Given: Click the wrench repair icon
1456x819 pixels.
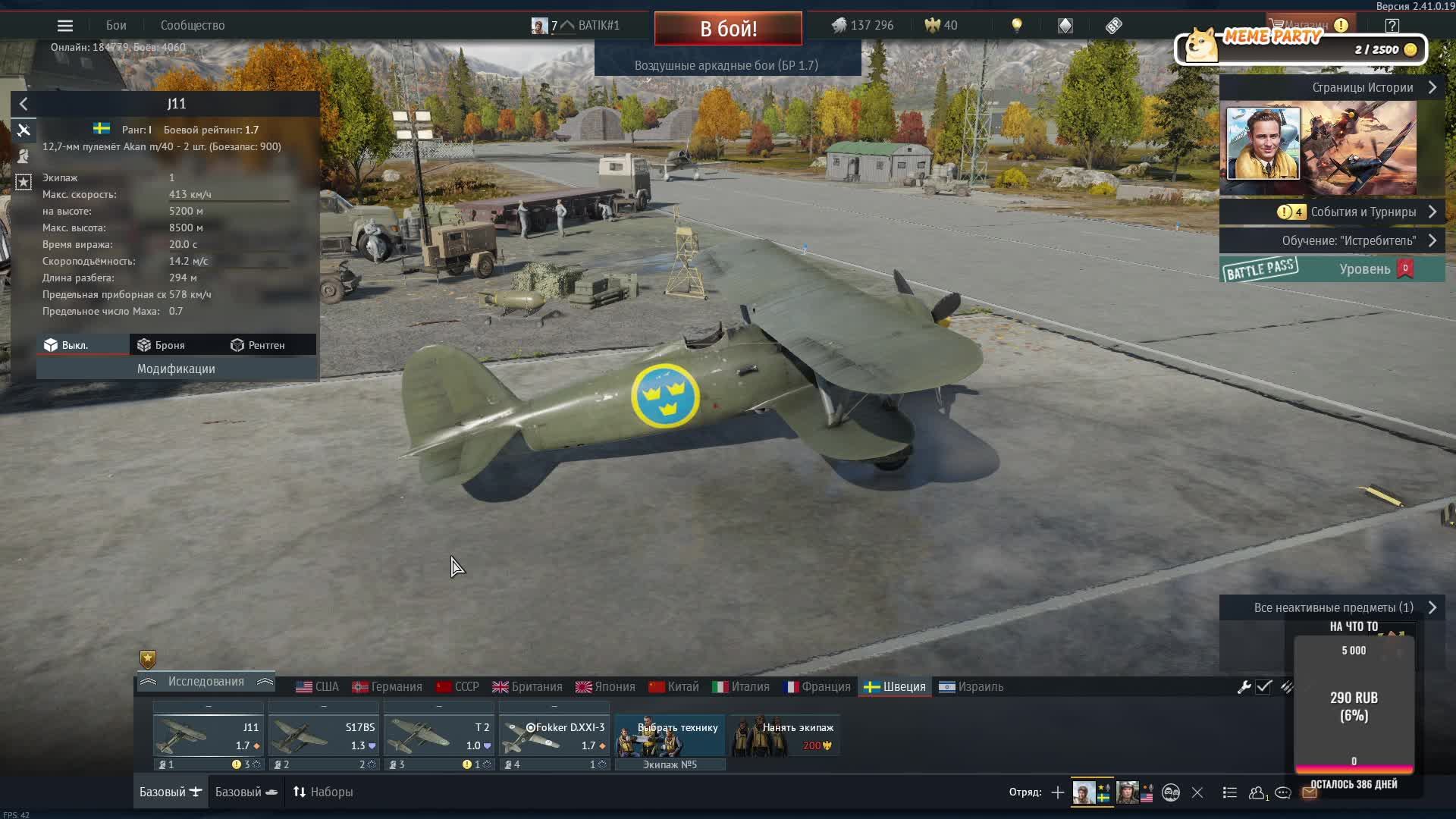Looking at the screenshot, I should [1244, 687].
